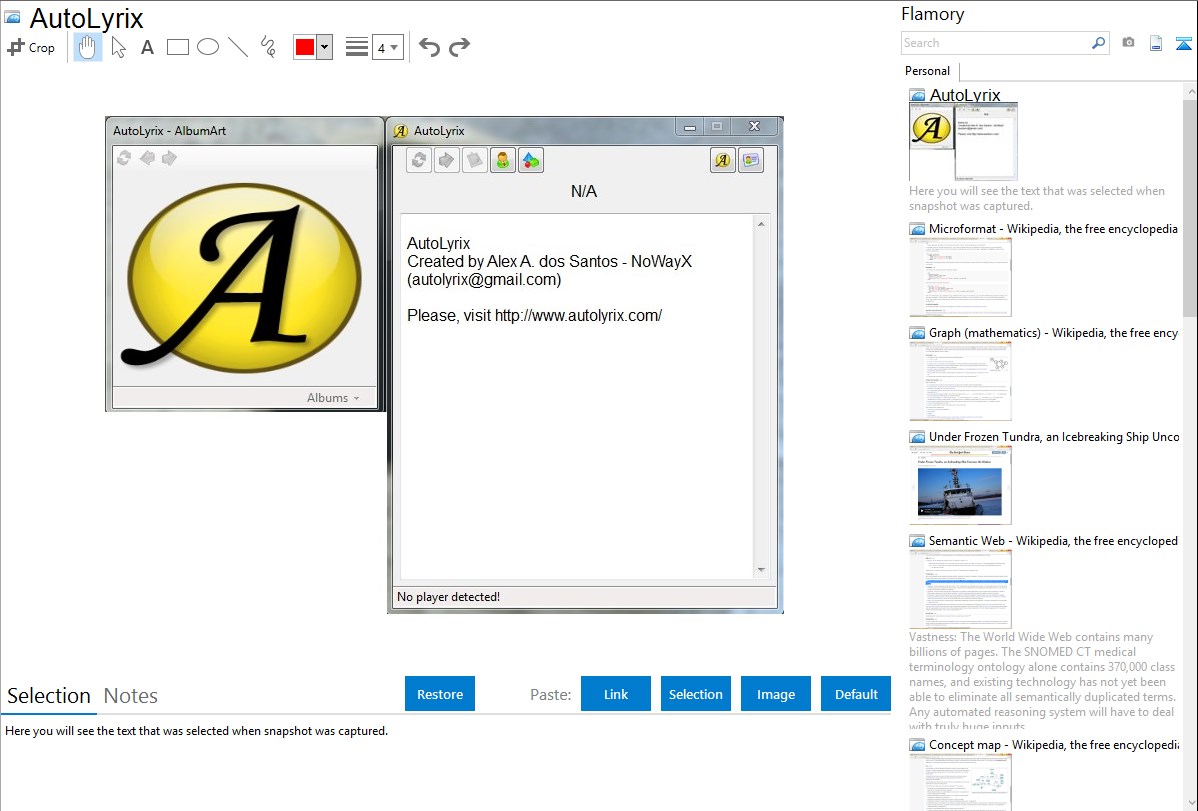
Task: Click the search magnifier icon
Action: click(1099, 43)
